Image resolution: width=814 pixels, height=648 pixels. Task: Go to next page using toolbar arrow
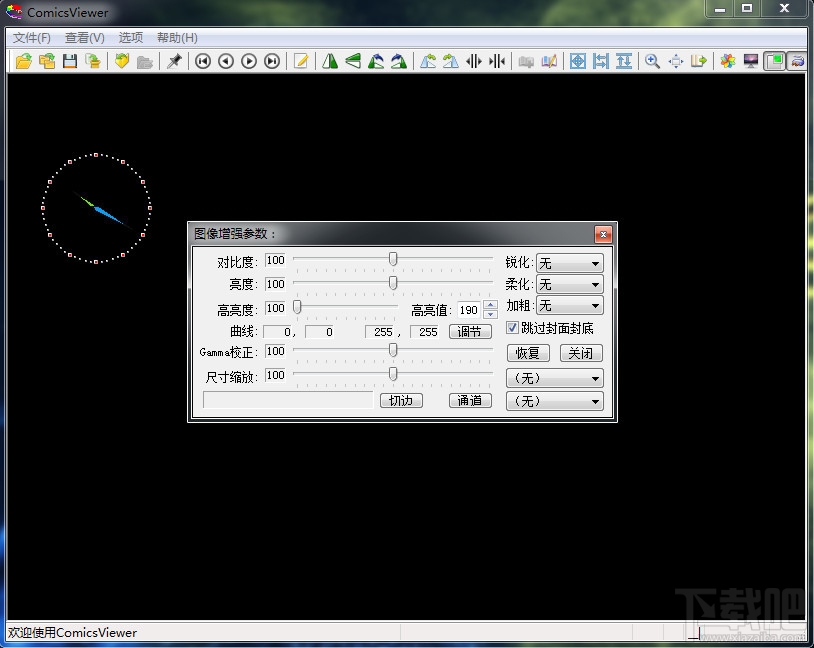tap(249, 61)
